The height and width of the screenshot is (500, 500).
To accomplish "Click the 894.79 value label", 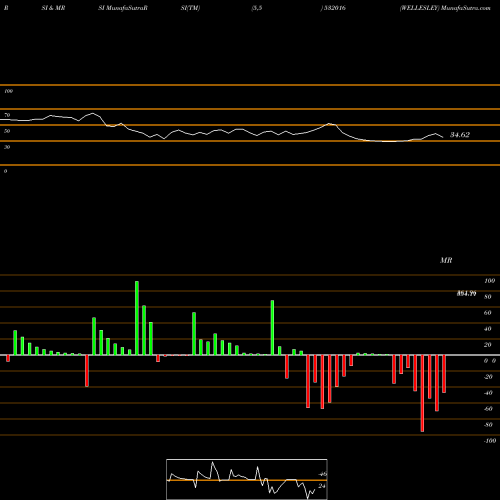I will tap(466, 293).
